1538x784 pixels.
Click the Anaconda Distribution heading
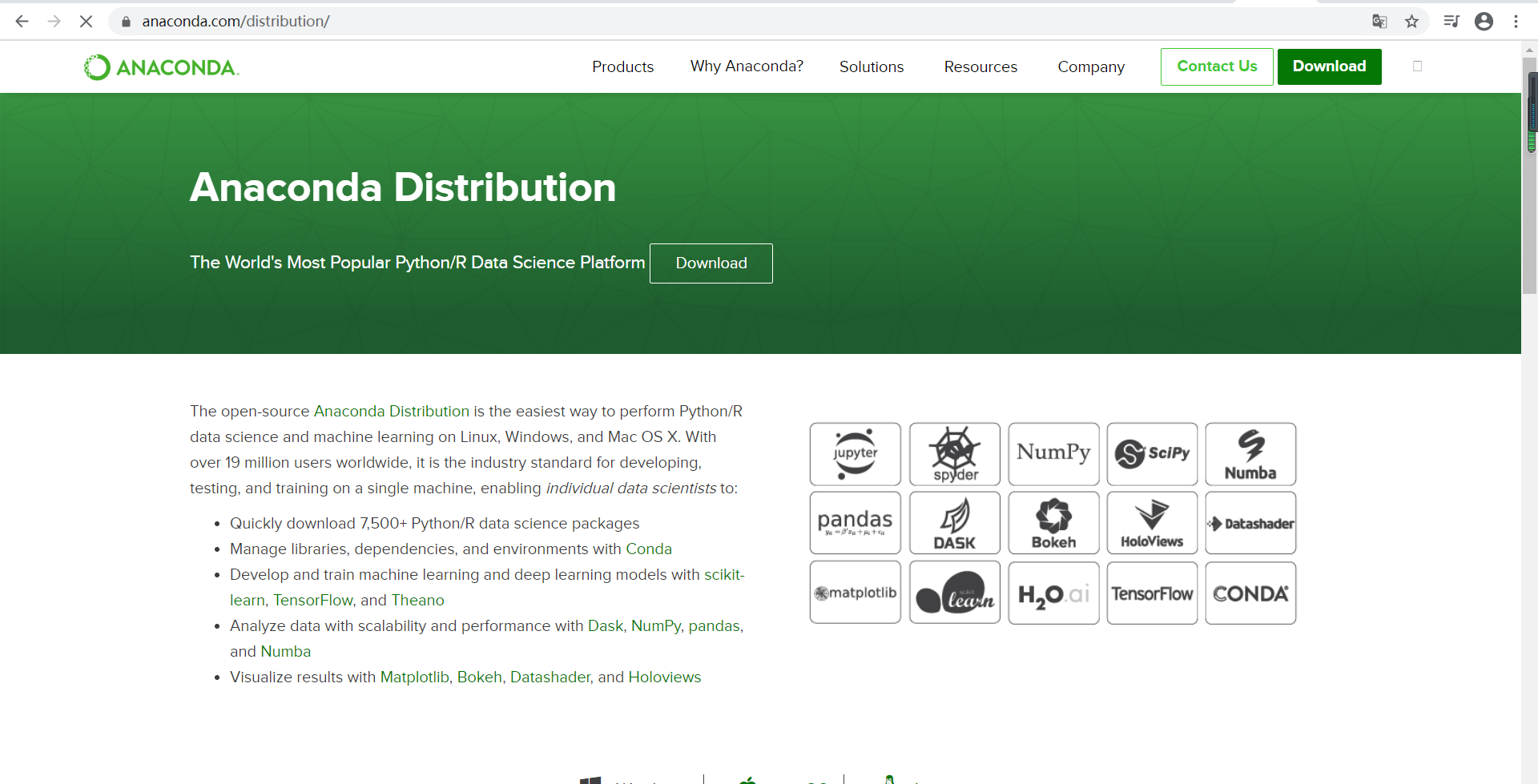[x=403, y=187]
